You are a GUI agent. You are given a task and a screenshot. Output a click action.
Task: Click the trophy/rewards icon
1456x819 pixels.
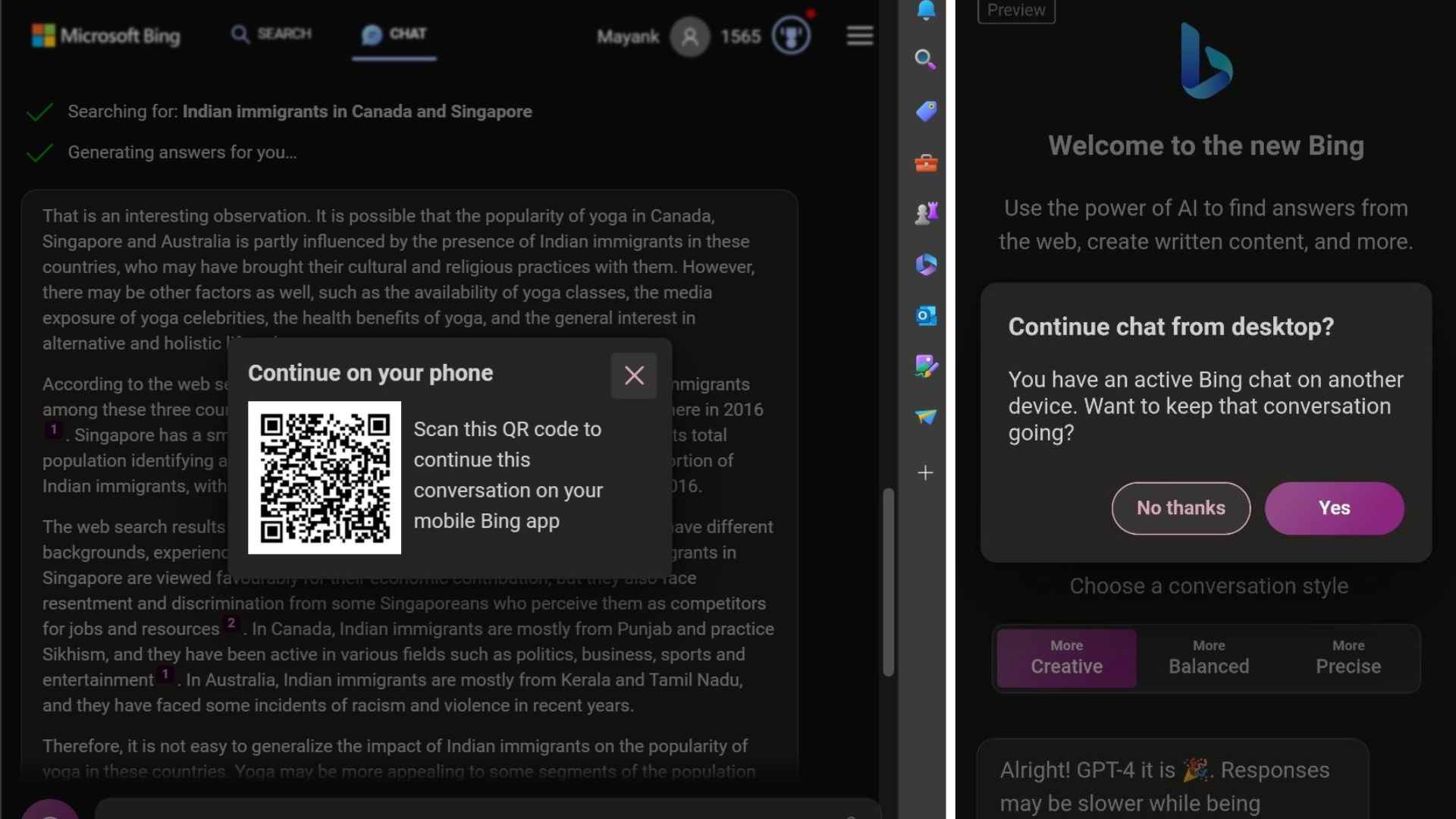tap(791, 35)
